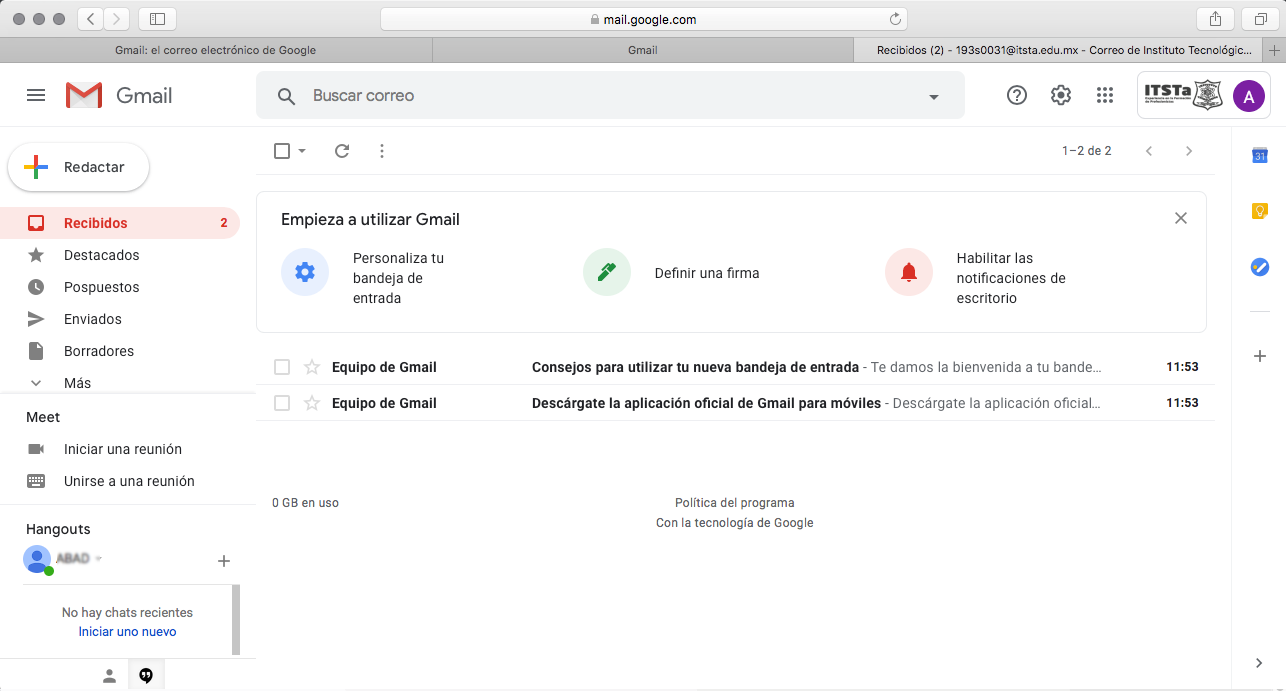The width and height of the screenshot is (1286, 691).
Task: Open Google Tasks side panel
Action: (x=1260, y=267)
